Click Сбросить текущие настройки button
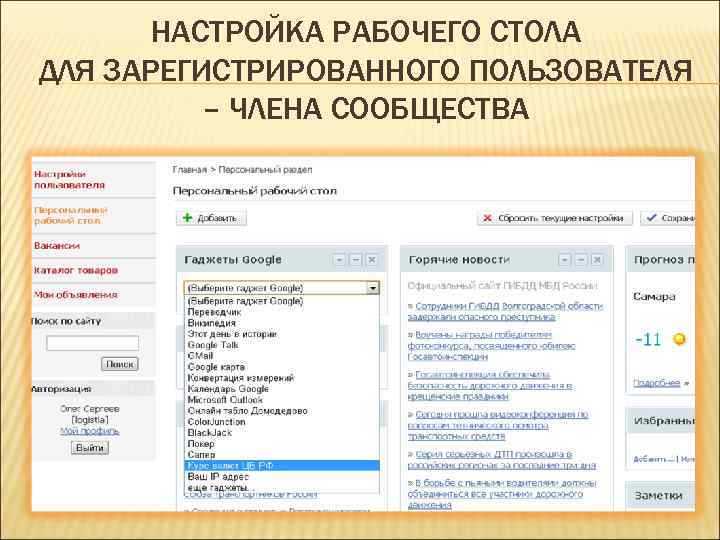This screenshot has width=720, height=540. click(x=555, y=218)
